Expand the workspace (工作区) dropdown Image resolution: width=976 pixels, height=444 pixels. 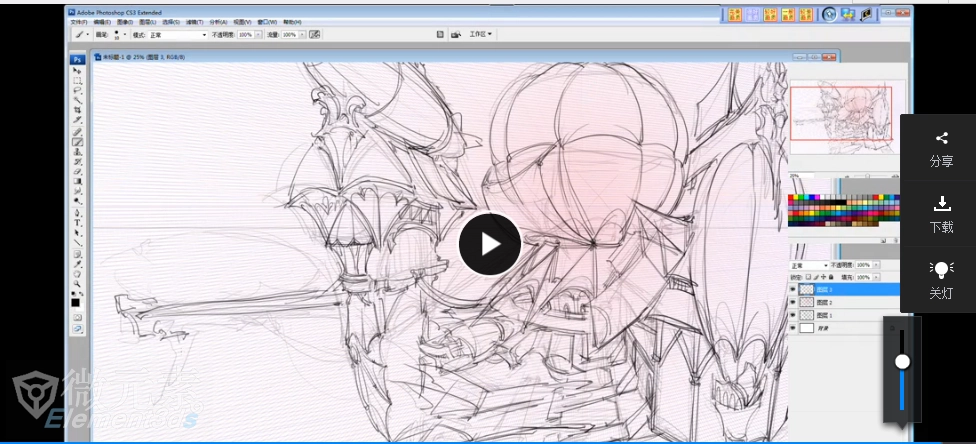tap(481, 34)
